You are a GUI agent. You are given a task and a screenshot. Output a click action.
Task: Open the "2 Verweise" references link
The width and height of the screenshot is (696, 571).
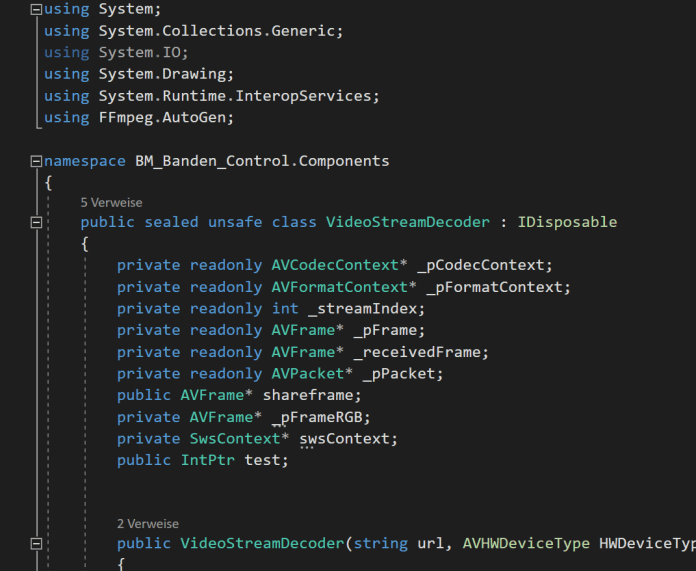pyautogui.click(x=147, y=523)
